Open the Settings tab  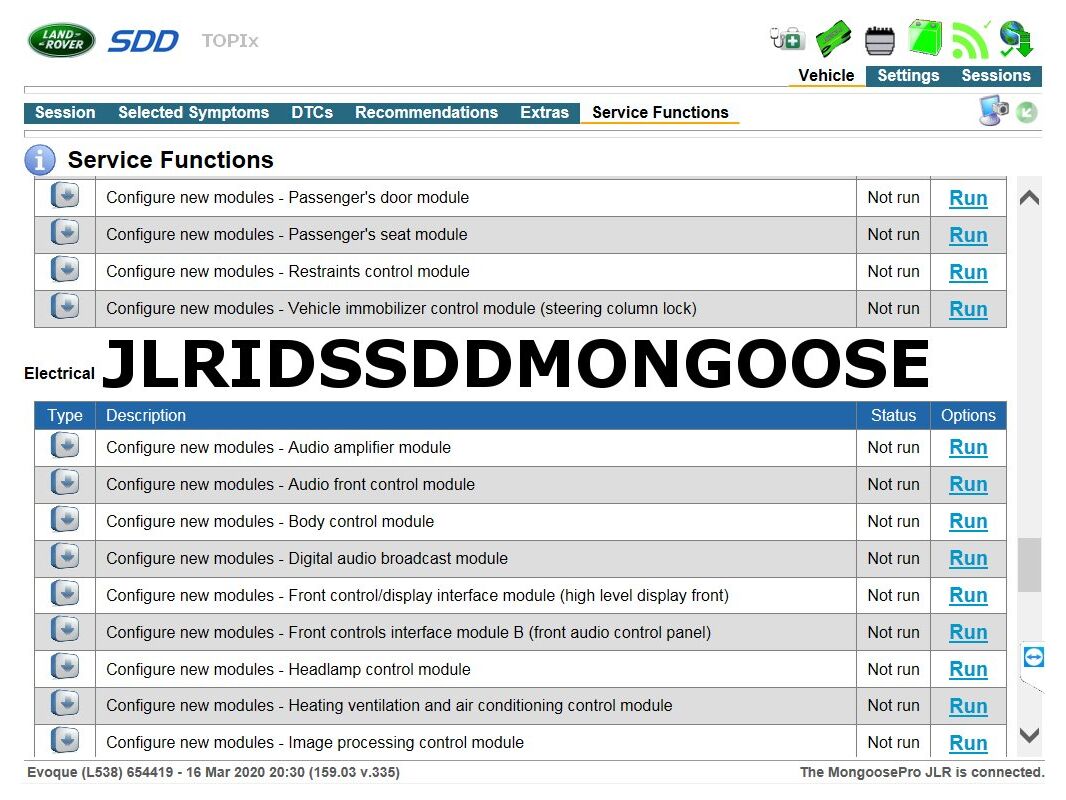click(x=908, y=75)
